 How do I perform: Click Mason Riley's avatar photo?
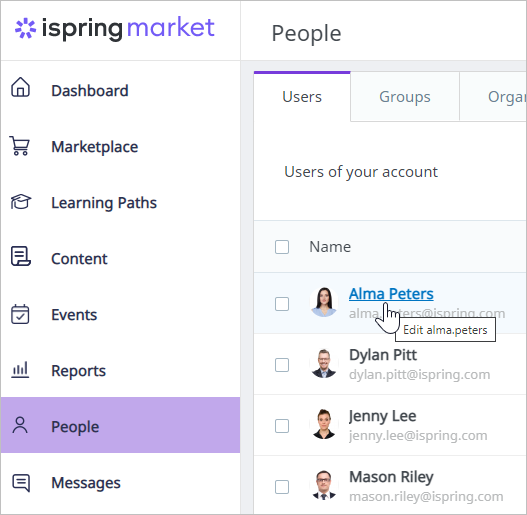pyautogui.click(x=324, y=485)
